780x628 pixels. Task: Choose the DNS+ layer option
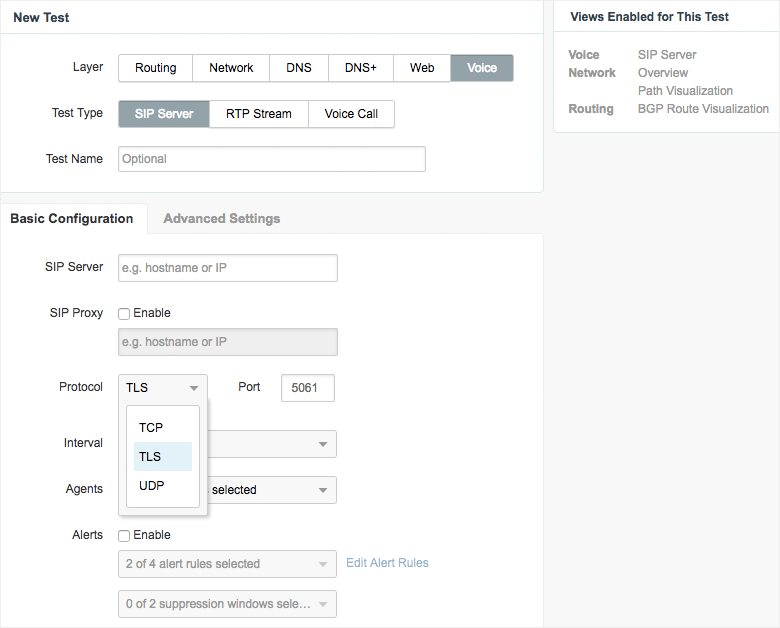click(x=361, y=68)
